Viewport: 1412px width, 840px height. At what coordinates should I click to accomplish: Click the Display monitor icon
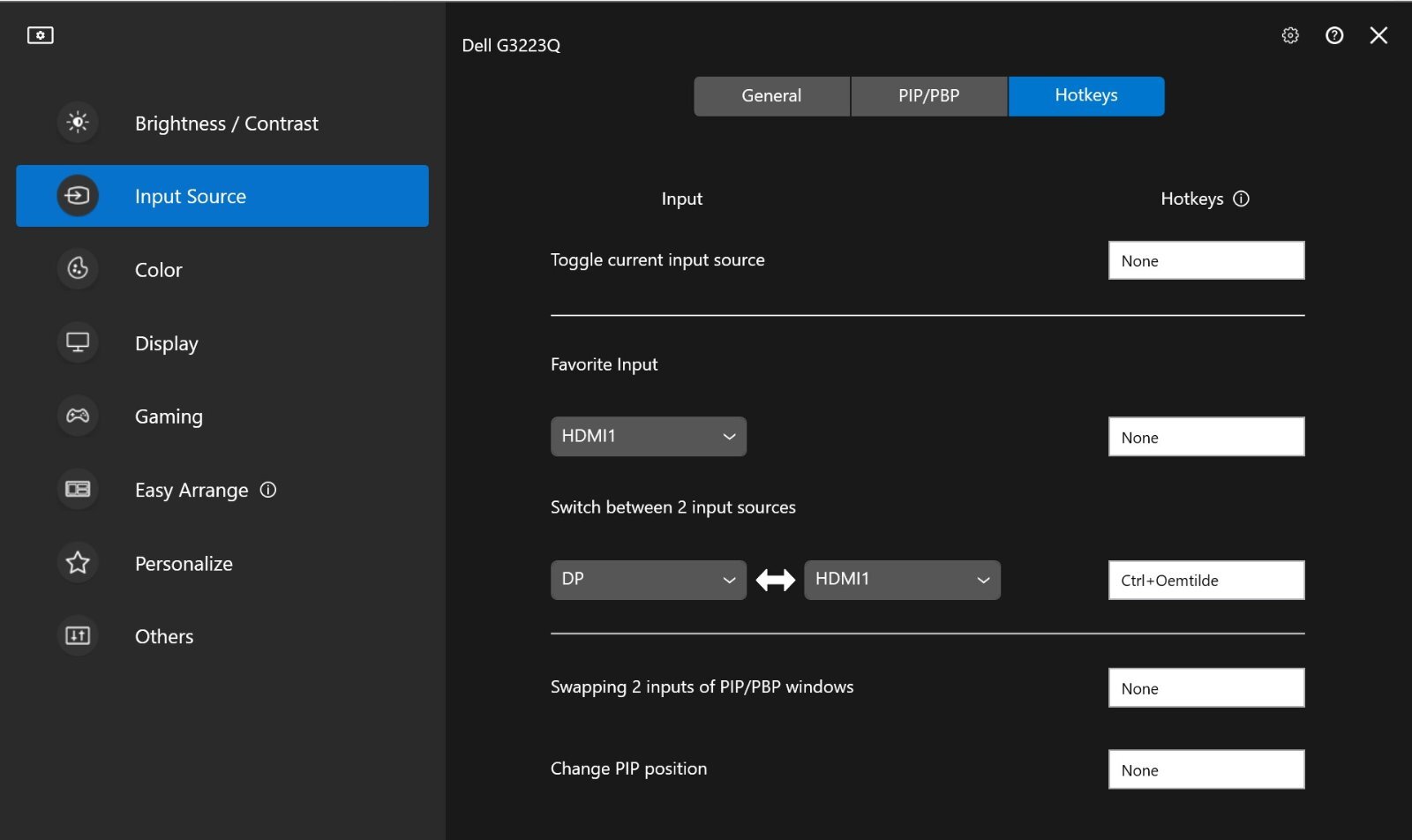point(78,342)
